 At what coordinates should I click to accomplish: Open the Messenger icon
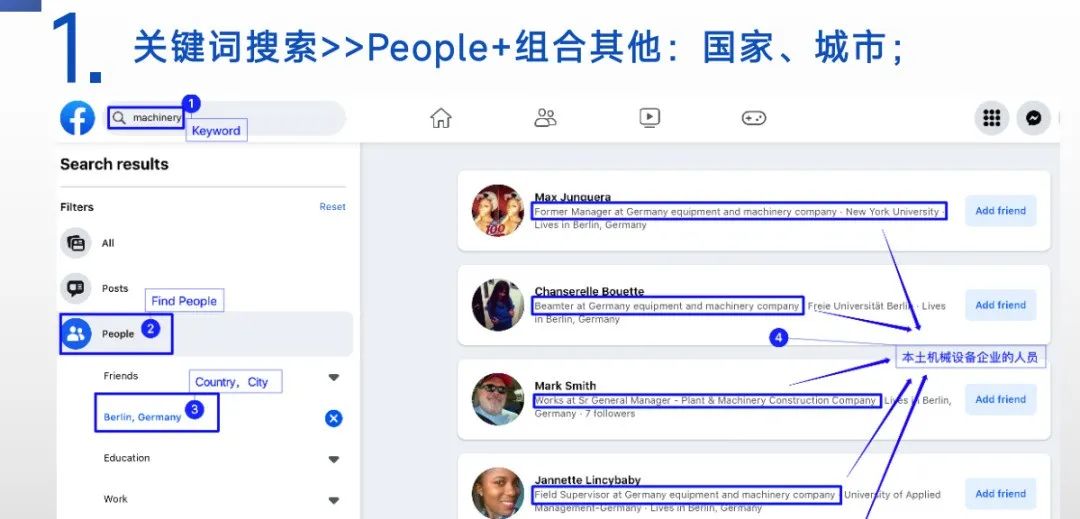pyautogui.click(x=1033, y=118)
